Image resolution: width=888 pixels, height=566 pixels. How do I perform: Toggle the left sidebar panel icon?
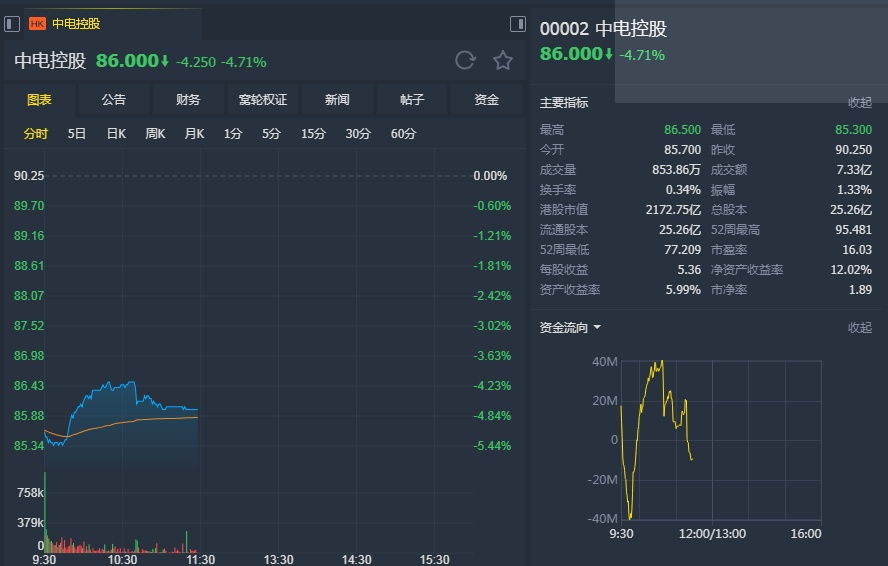click(x=12, y=24)
